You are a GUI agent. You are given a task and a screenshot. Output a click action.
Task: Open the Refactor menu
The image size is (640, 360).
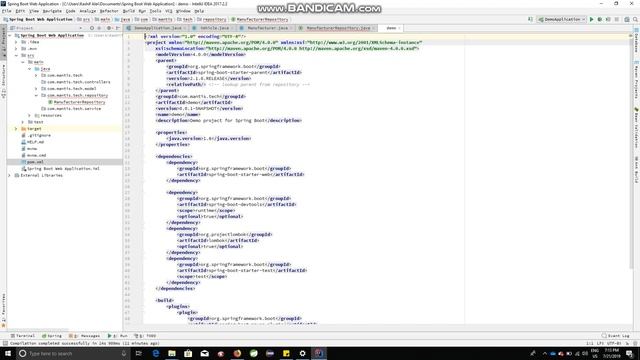coord(109,11)
